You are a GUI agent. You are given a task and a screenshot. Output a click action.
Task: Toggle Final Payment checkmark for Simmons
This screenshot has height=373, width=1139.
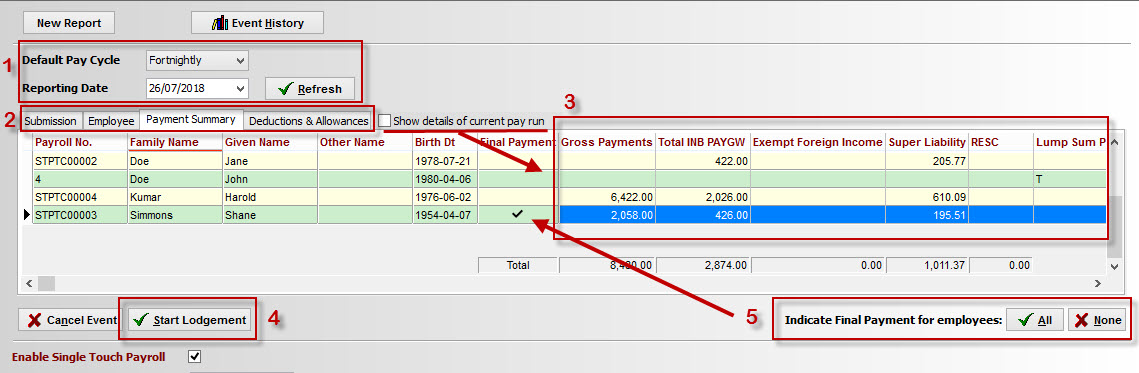(517, 214)
